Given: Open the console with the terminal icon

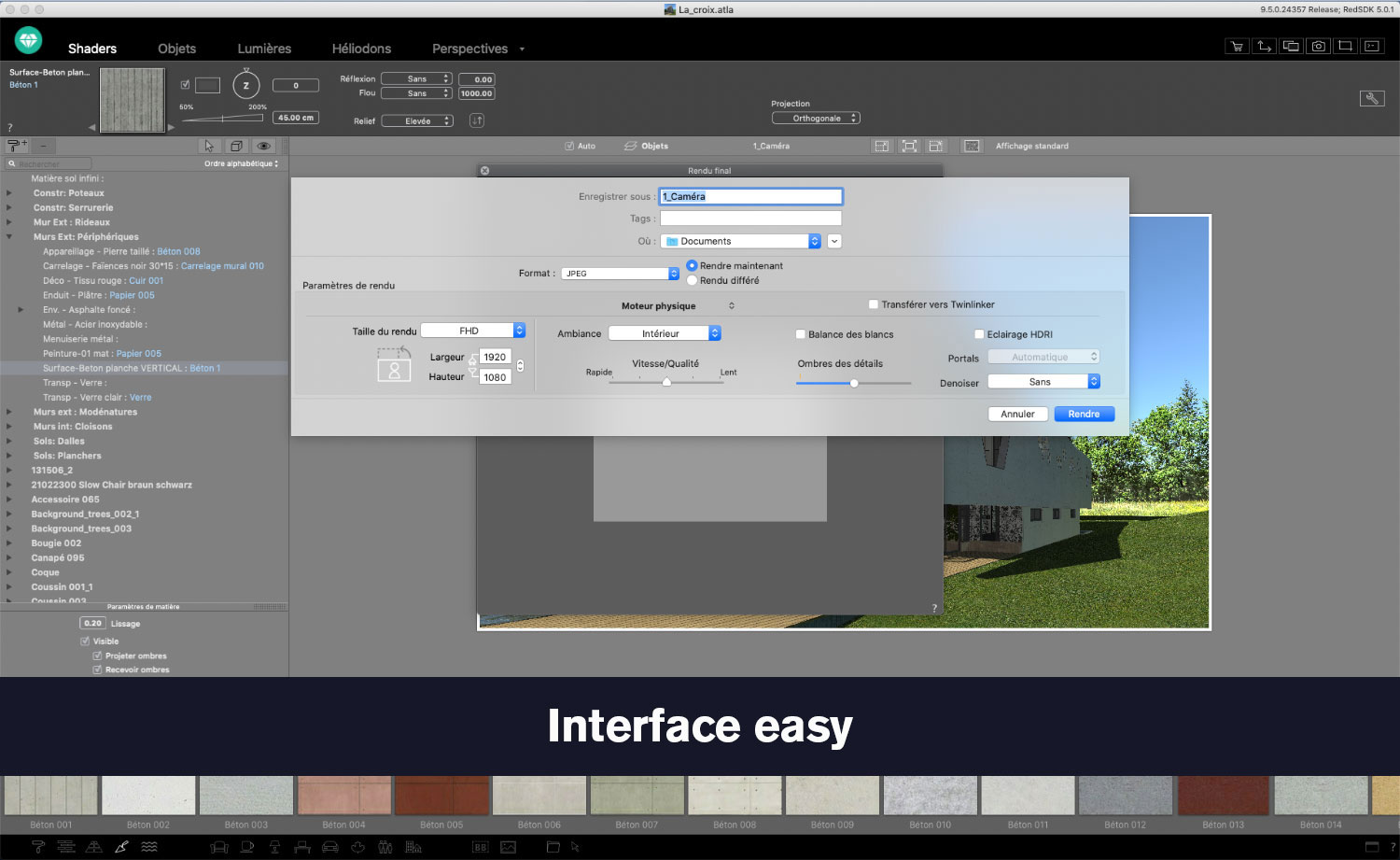Looking at the screenshot, I should coord(1371,45).
